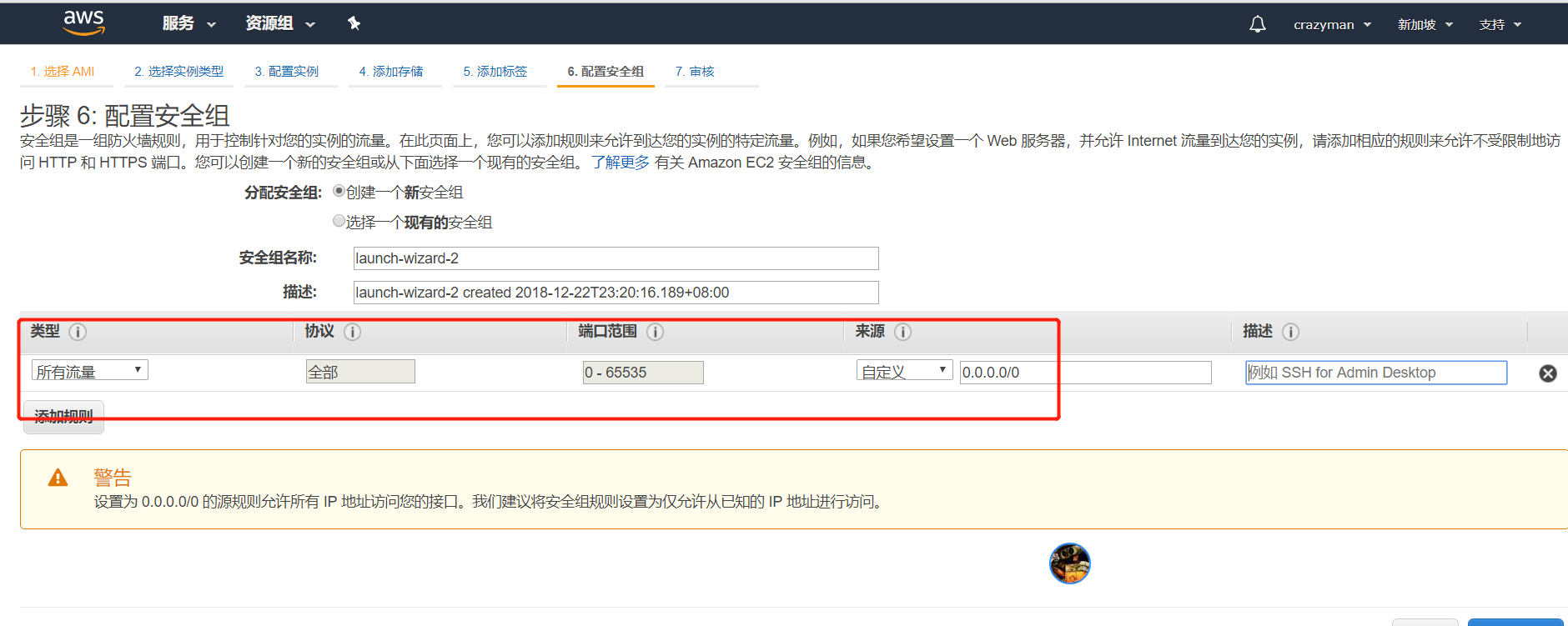This screenshot has height=626, width=1568.
Task: Open the 所有流量 type dropdown
Action: [89, 371]
